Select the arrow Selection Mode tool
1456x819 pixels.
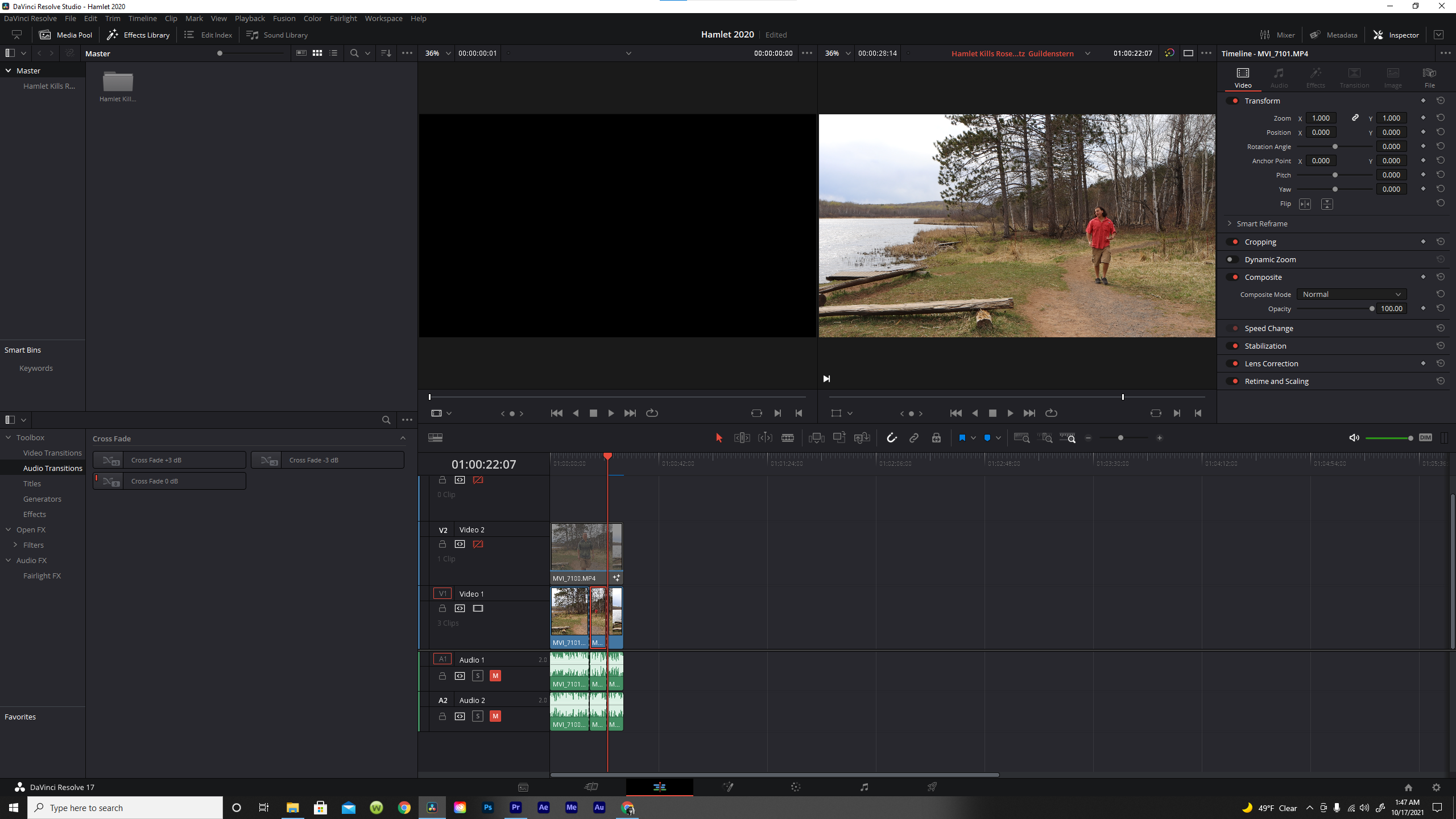coord(719,437)
